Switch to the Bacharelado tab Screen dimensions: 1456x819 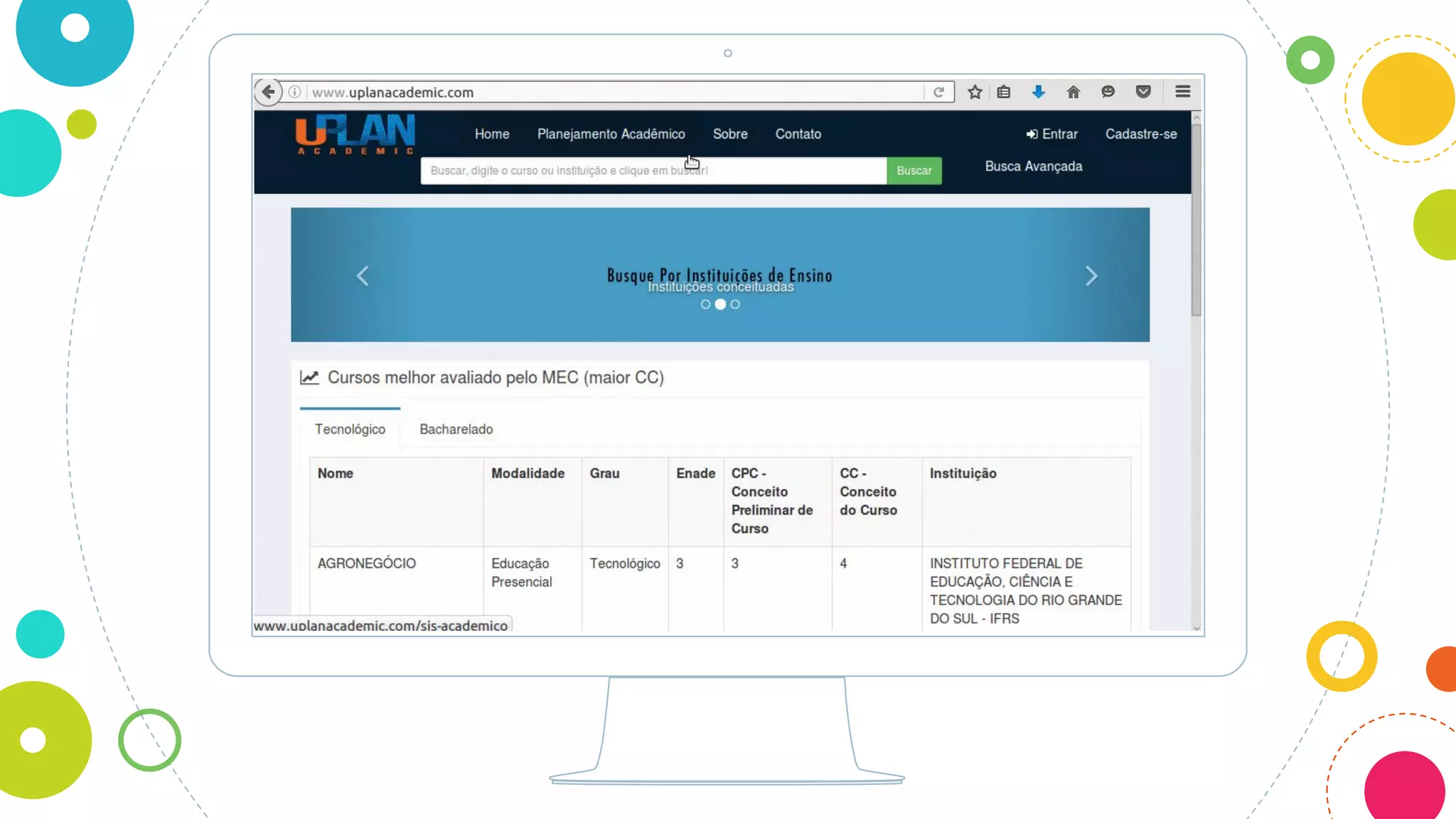click(456, 429)
